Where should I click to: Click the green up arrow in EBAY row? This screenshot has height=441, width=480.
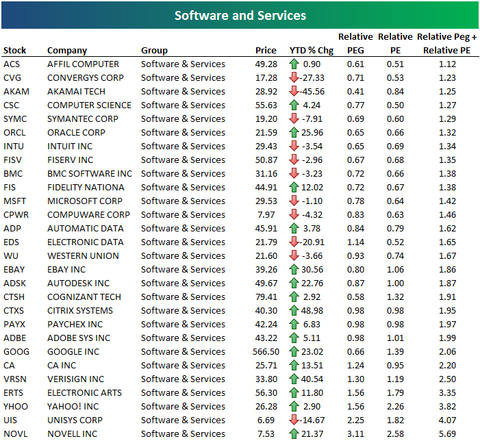(294, 269)
